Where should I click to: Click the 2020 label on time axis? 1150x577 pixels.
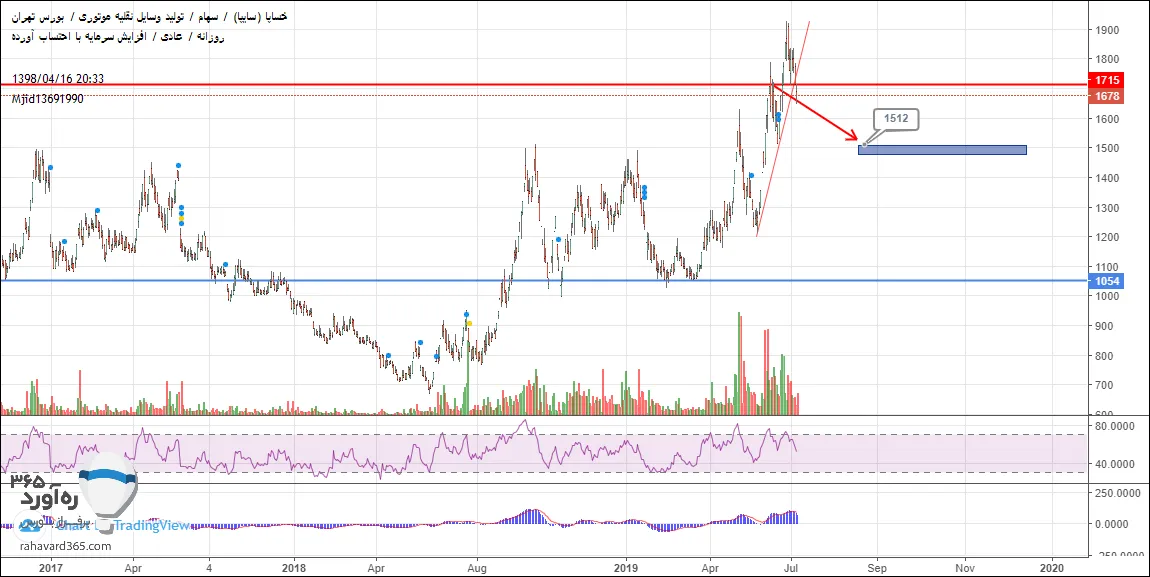1052,567
